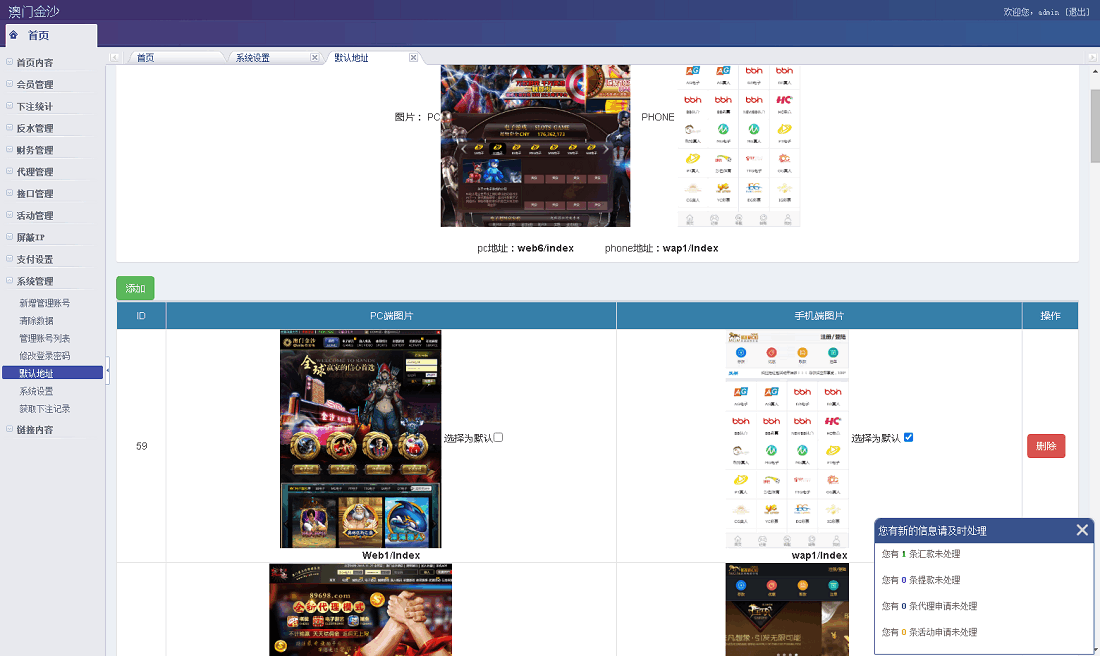Switch to the 系统设置 tab
The image size is (1100, 656).
click(x=253, y=58)
